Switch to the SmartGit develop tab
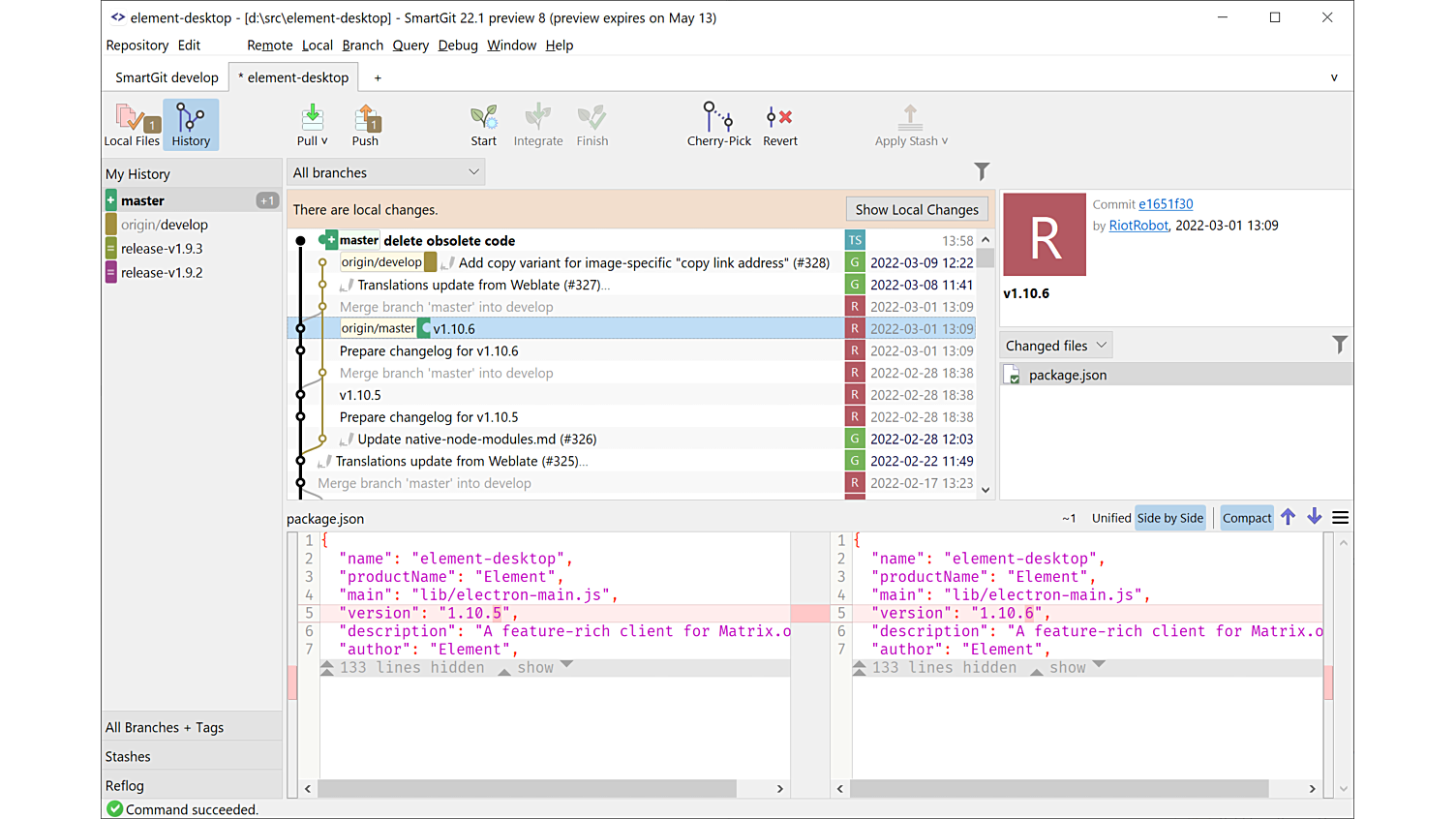Viewport: 1456px width, 819px height. point(166,76)
